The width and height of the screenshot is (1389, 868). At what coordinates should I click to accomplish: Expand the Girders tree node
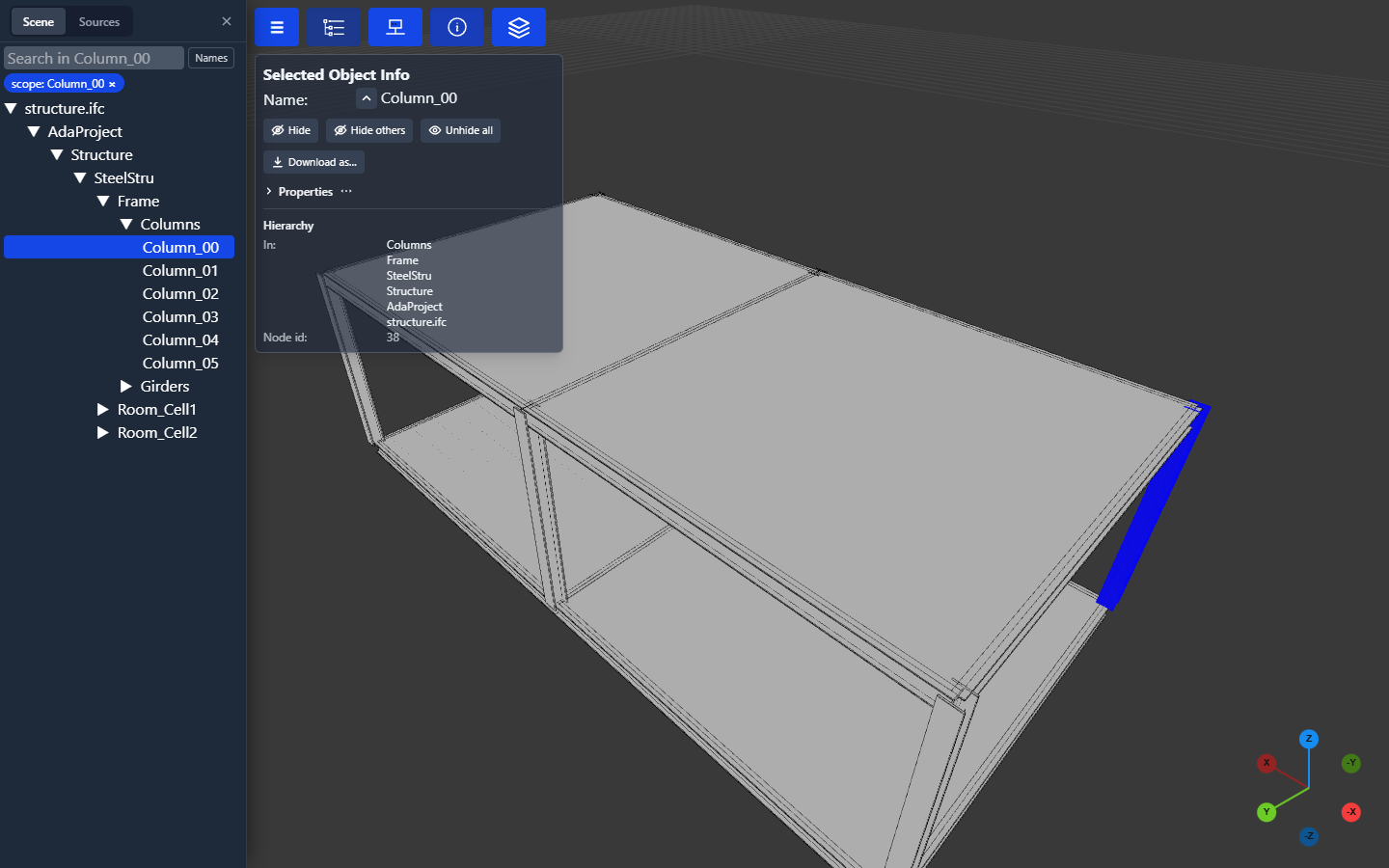tap(125, 387)
